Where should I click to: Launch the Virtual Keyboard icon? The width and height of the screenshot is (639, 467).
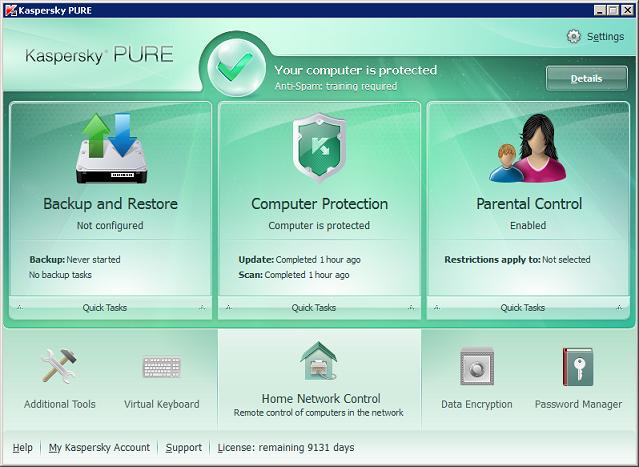click(x=162, y=367)
